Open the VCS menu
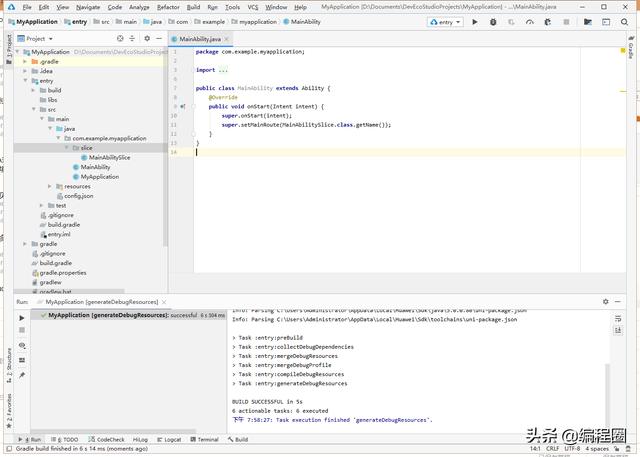Image resolution: width=640 pixels, height=457 pixels. coord(253,7)
